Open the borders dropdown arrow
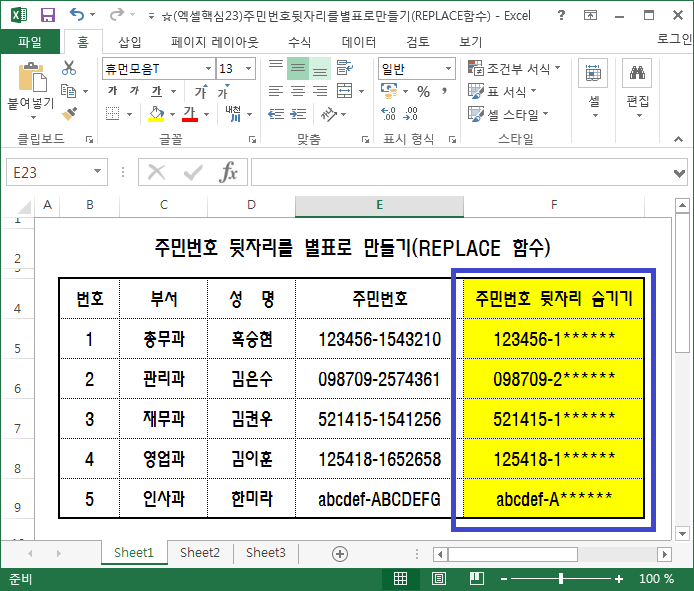This screenshot has width=694, height=591. pyautogui.click(x=129, y=114)
